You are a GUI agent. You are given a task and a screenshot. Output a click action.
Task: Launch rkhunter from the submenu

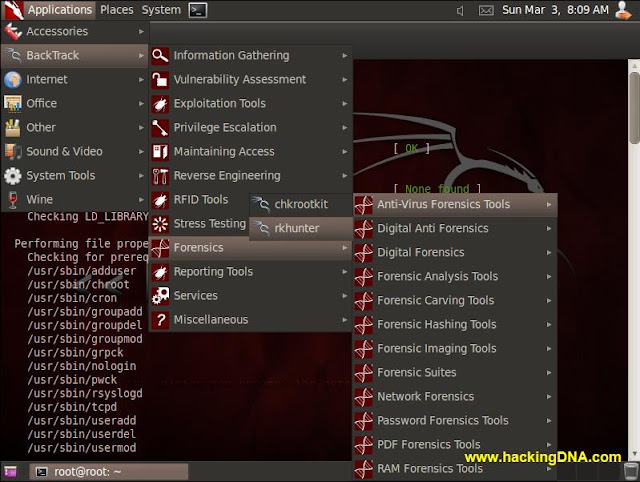(301, 229)
